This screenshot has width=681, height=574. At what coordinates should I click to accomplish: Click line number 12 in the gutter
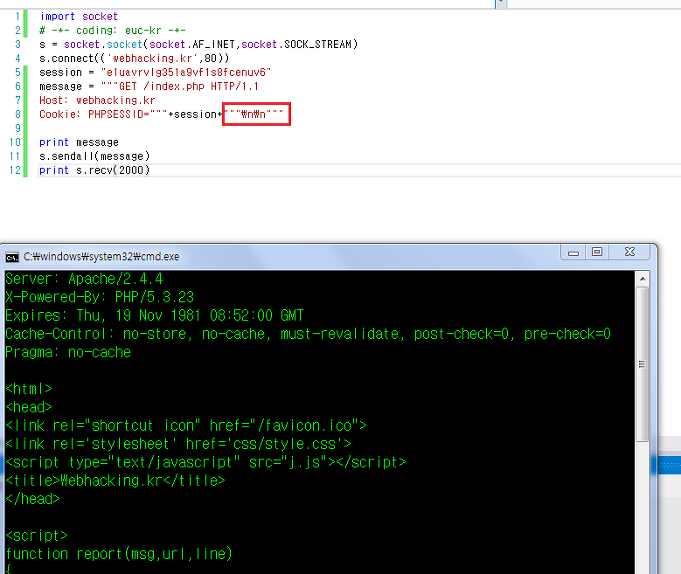(15, 170)
